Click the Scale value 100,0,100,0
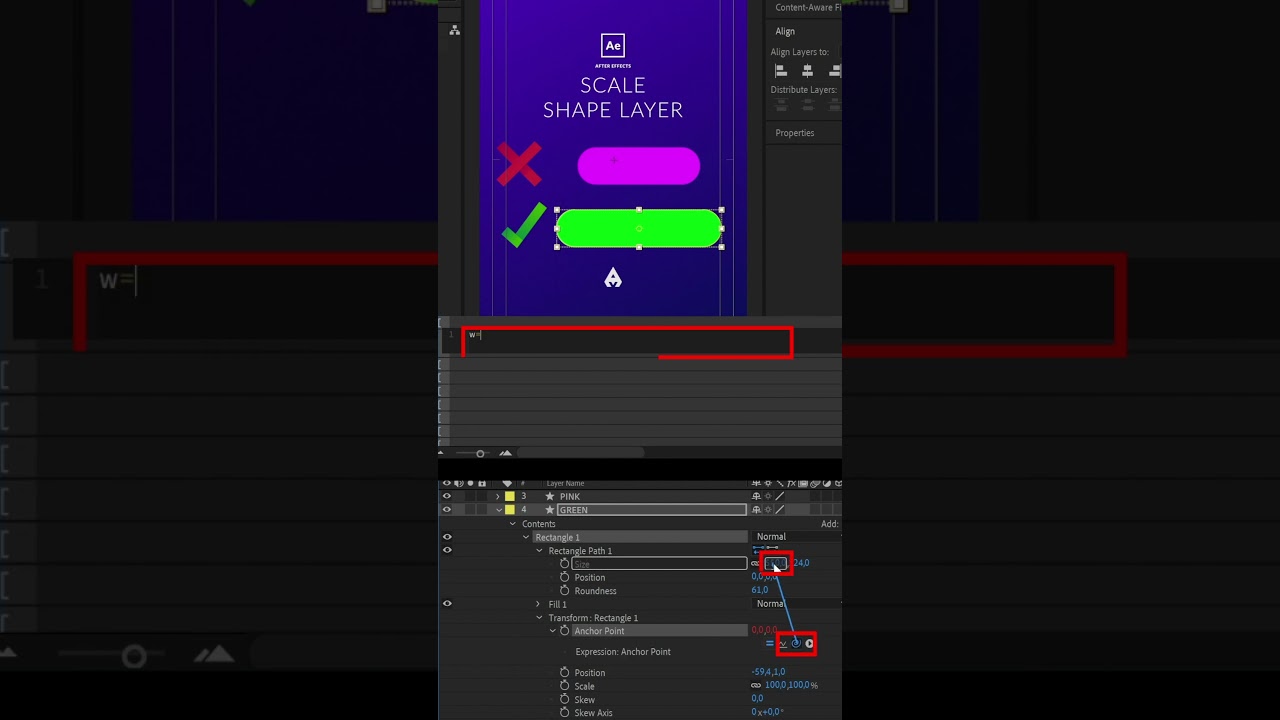1280x720 pixels. point(787,686)
